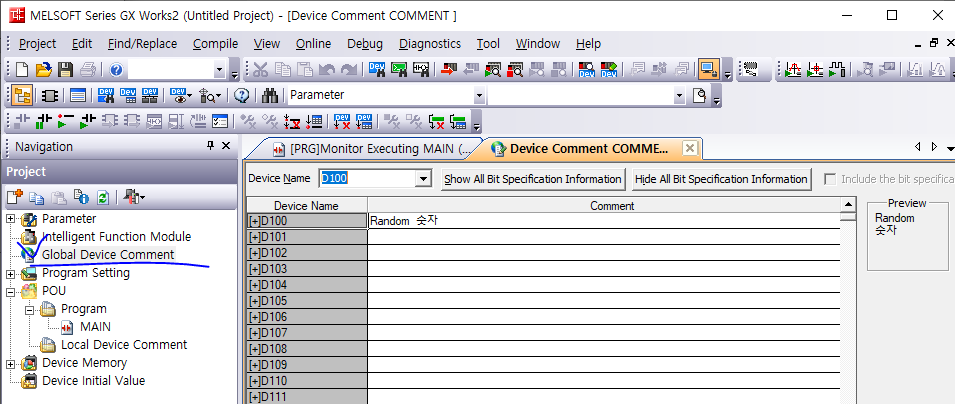Viewport: 955px width, 404px height.
Task: Open the Project menu
Action: 37,44
